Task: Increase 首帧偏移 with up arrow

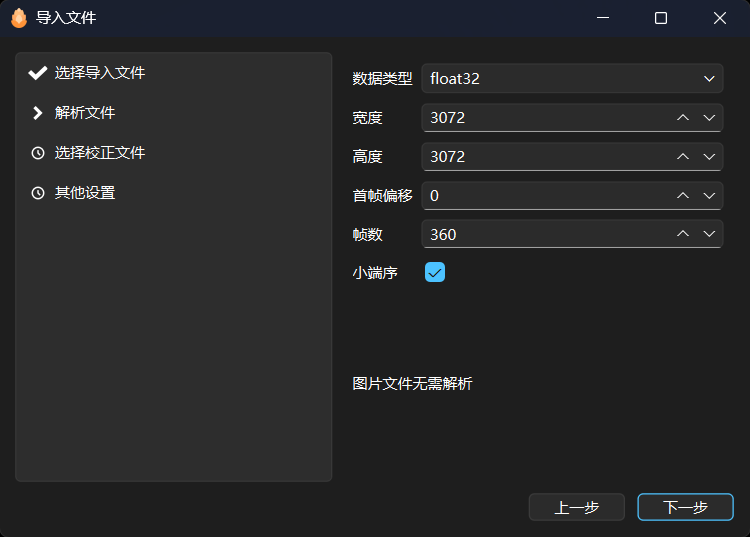Action: coord(683,195)
